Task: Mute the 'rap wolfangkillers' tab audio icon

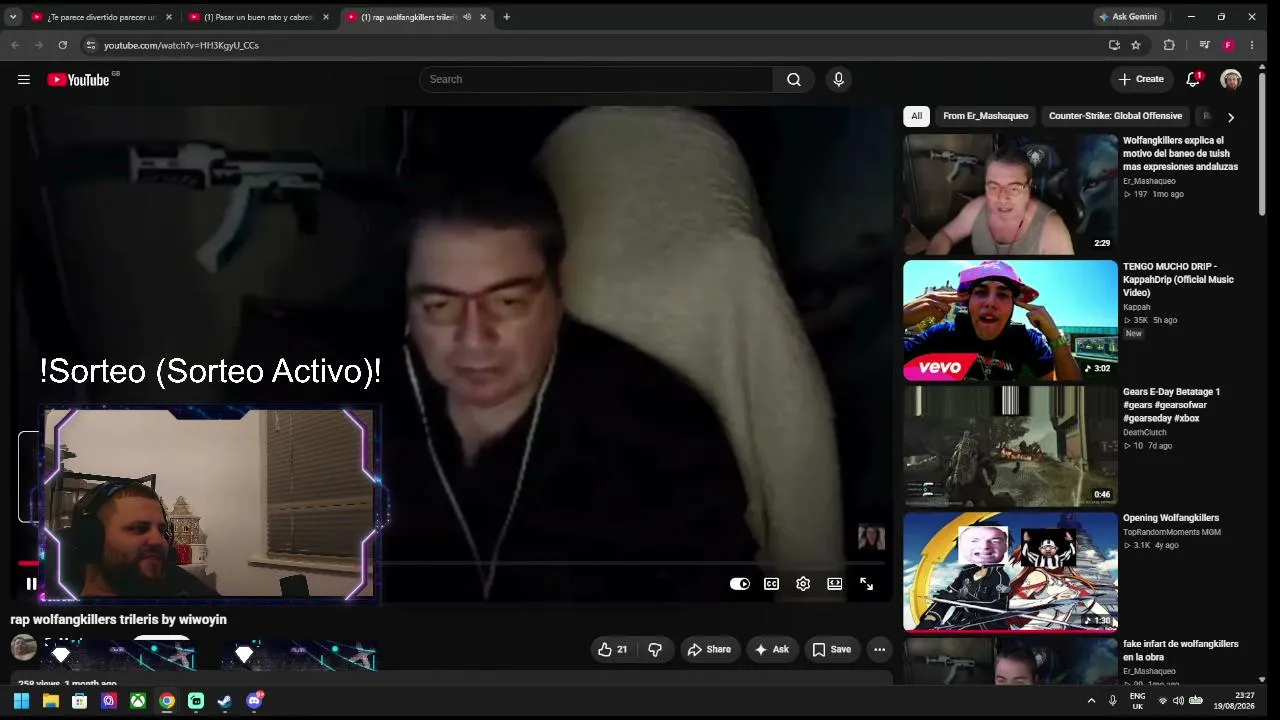Action: 466,17
